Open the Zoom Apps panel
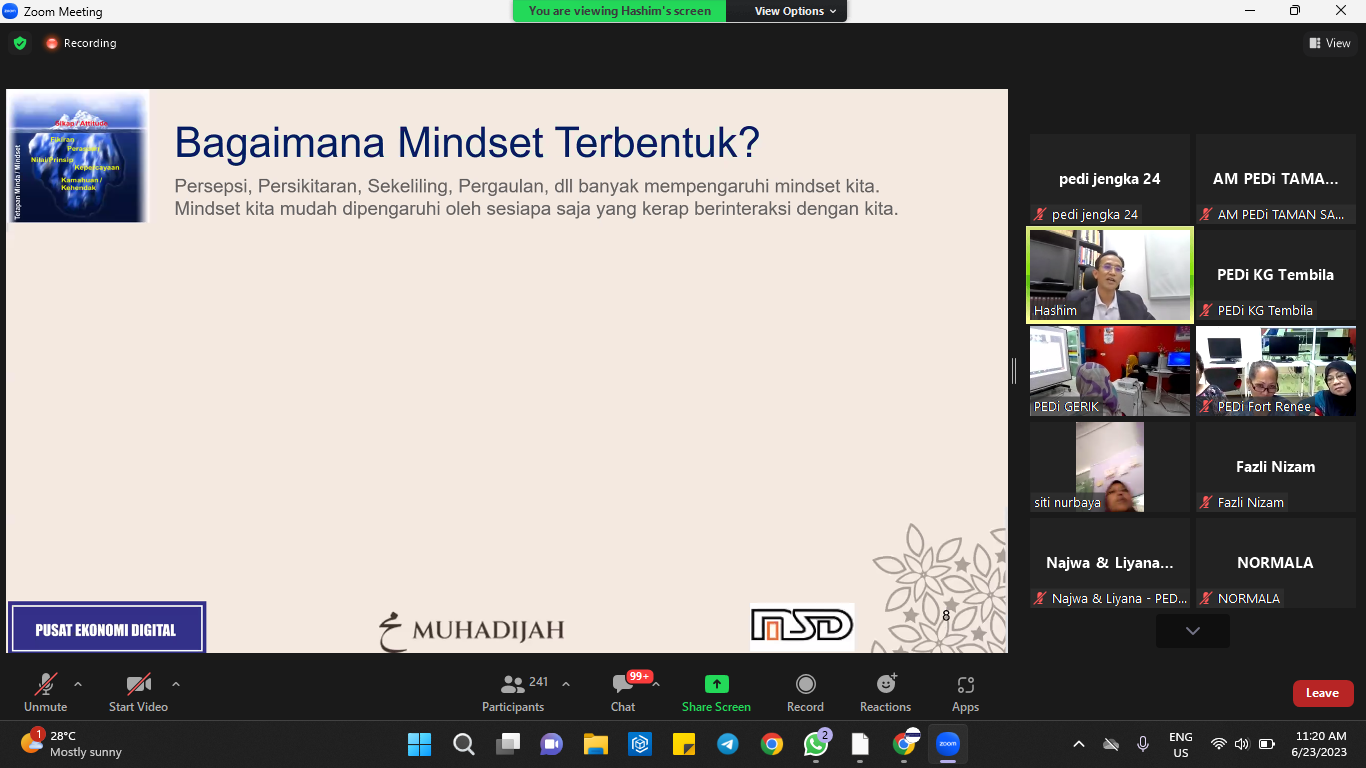1366x768 pixels. click(965, 693)
